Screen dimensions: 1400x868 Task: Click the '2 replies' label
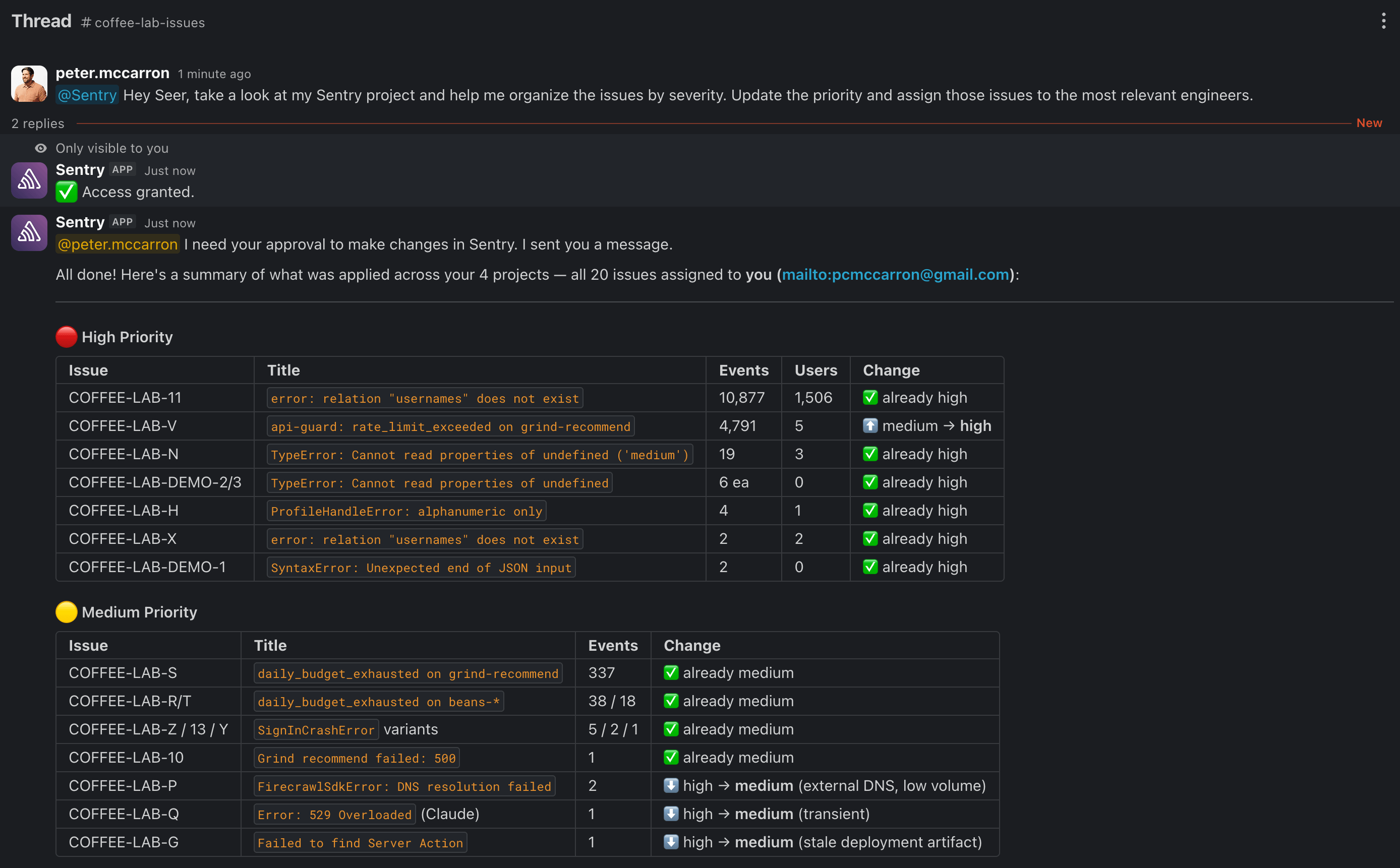(x=38, y=123)
